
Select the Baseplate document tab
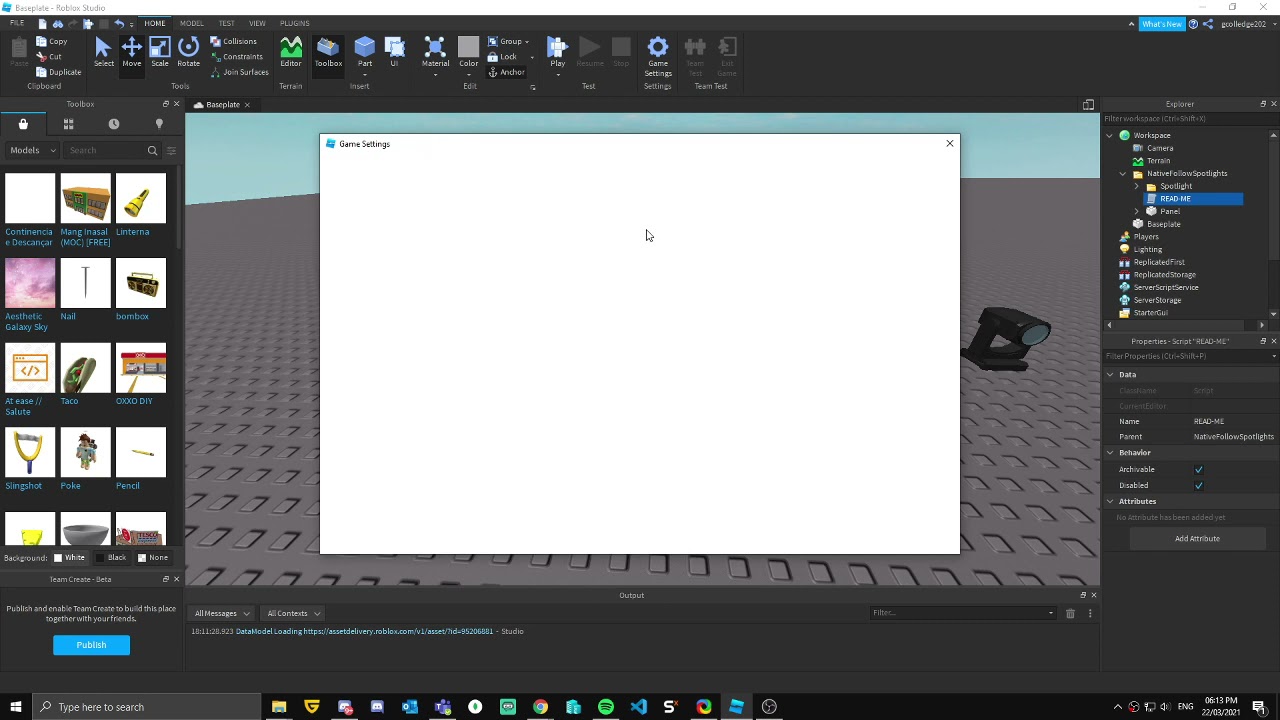pos(222,105)
